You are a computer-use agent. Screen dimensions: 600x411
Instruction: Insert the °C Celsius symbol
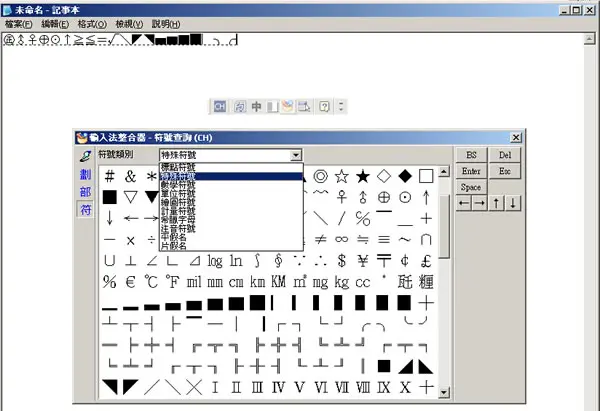151,282
